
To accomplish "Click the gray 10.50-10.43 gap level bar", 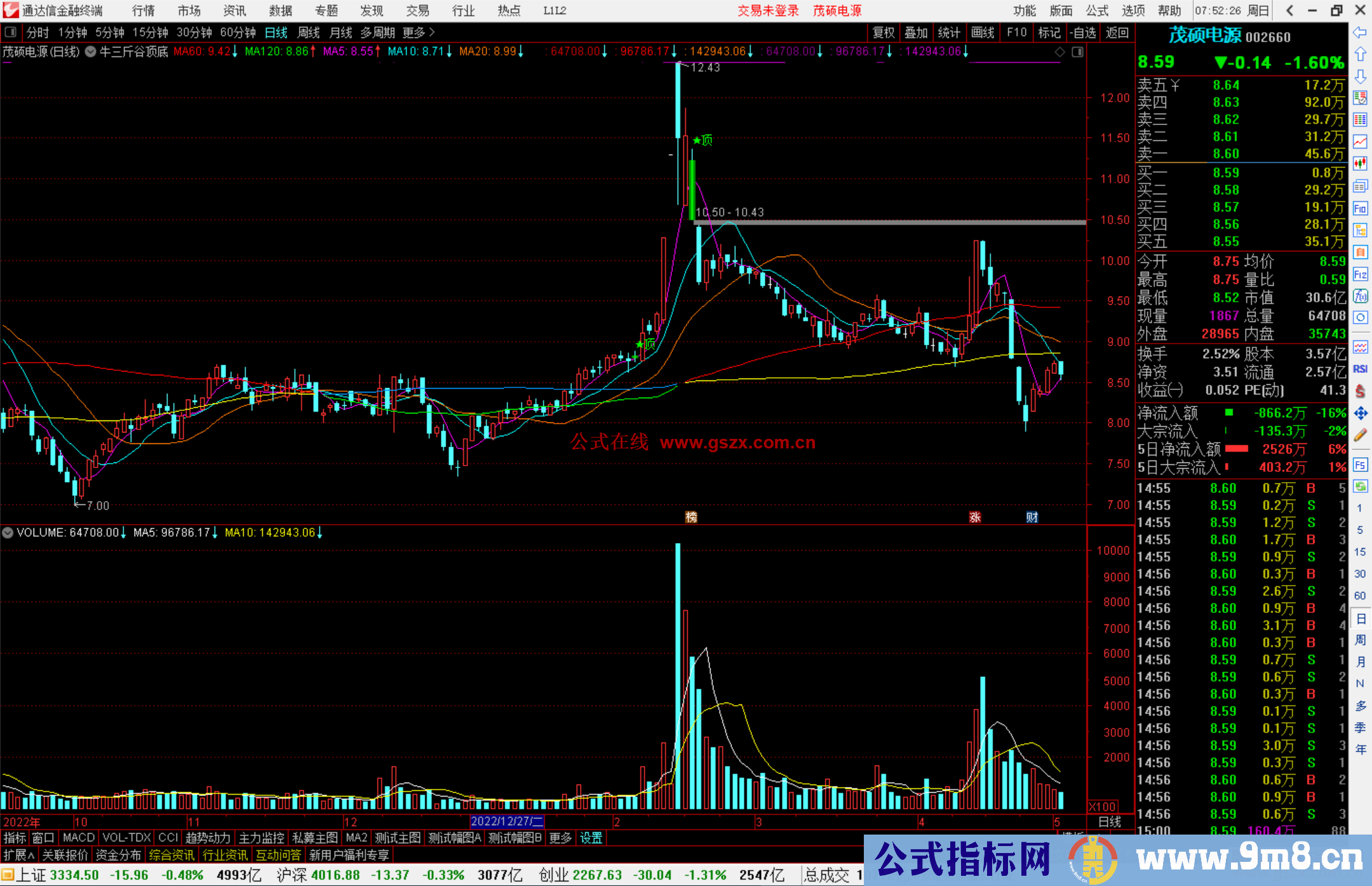I will point(889,222).
